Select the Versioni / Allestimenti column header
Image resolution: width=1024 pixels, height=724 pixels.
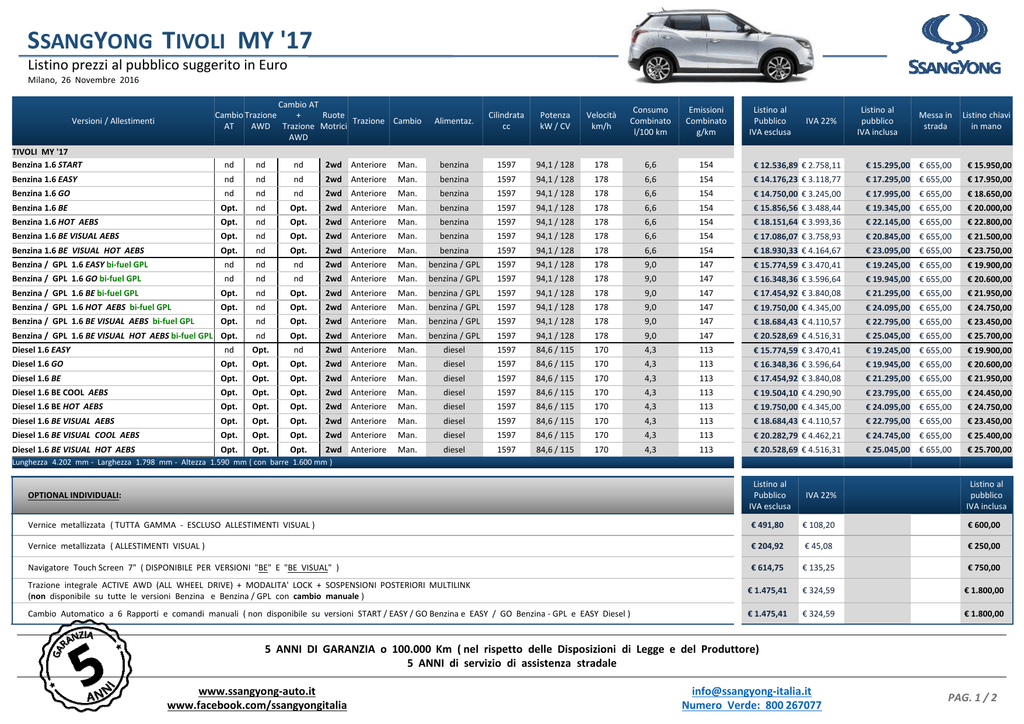click(x=113, y=121)
